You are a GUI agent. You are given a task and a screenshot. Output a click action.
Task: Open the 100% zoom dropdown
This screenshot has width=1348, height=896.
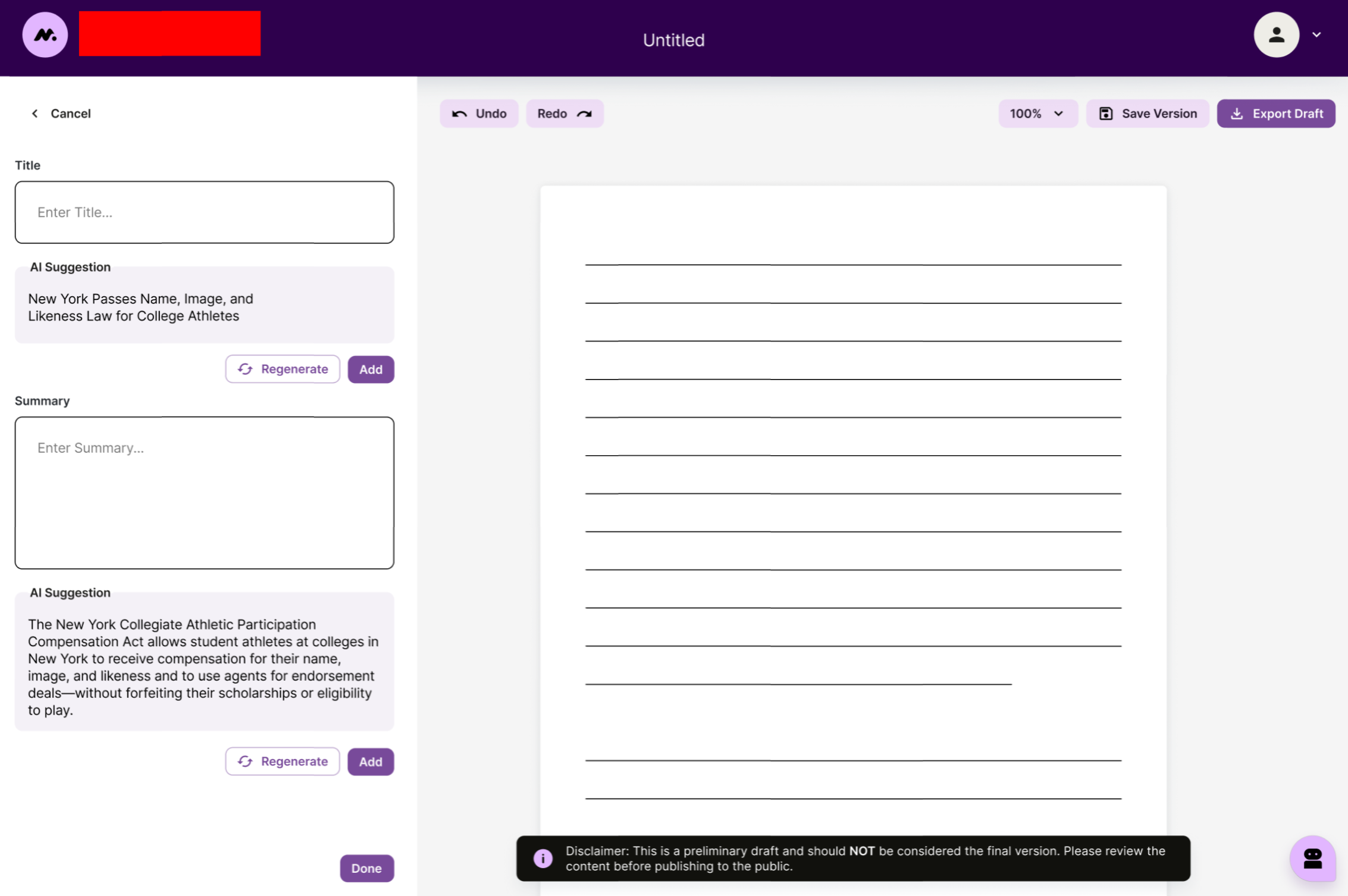(1037, 114)
